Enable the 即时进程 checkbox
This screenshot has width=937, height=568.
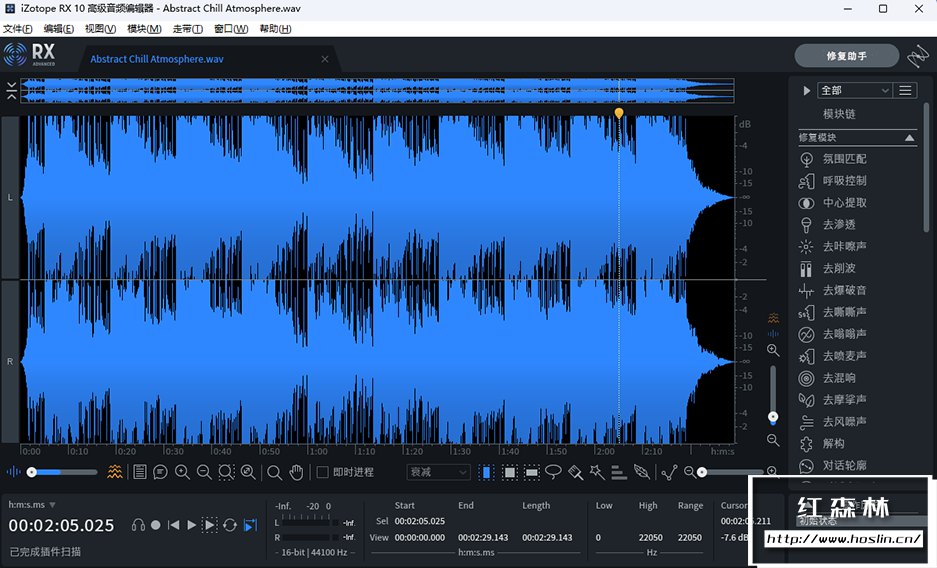(x=323, y=472)
